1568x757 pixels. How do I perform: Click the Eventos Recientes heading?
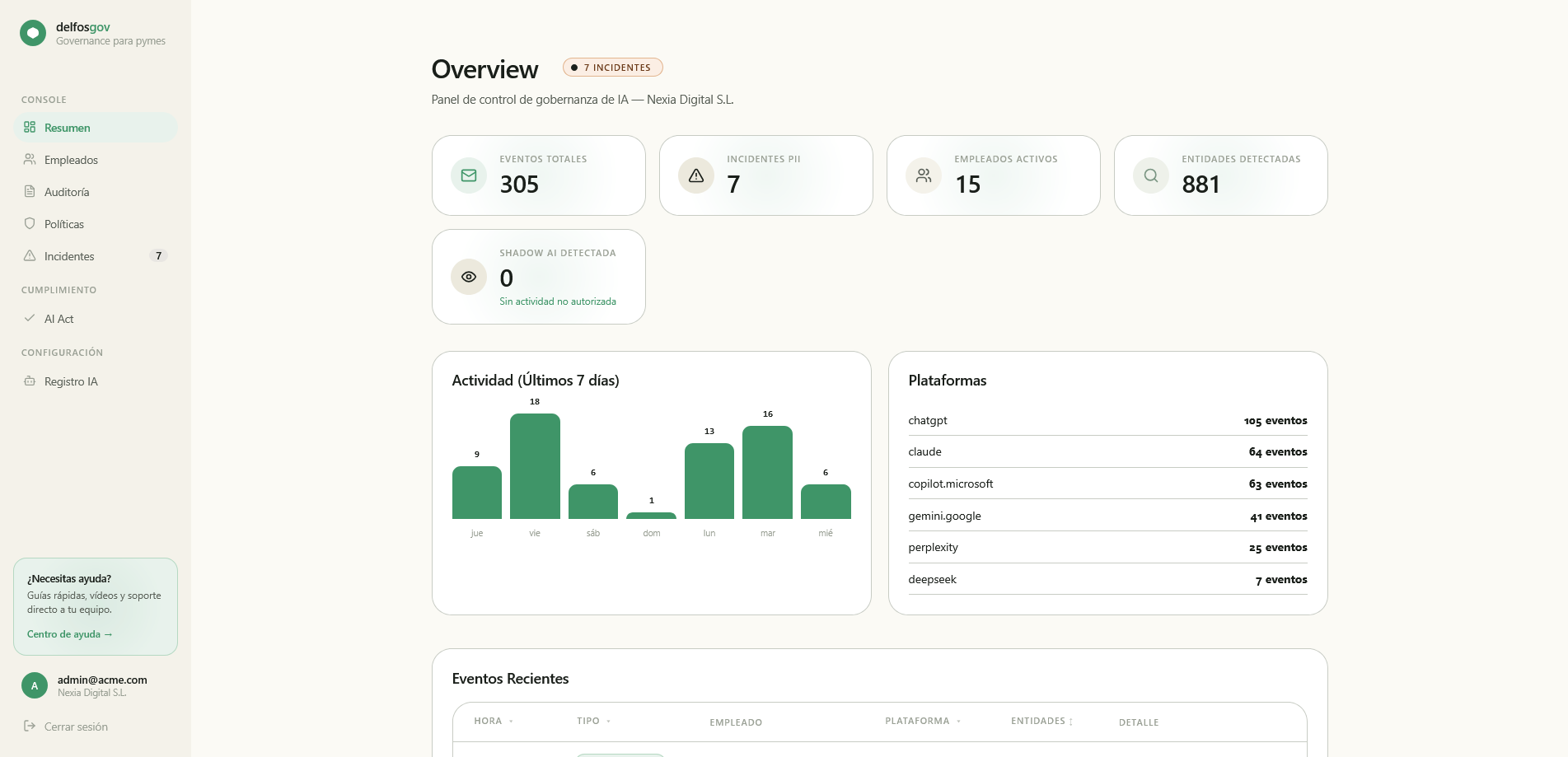tap(510, 679)
